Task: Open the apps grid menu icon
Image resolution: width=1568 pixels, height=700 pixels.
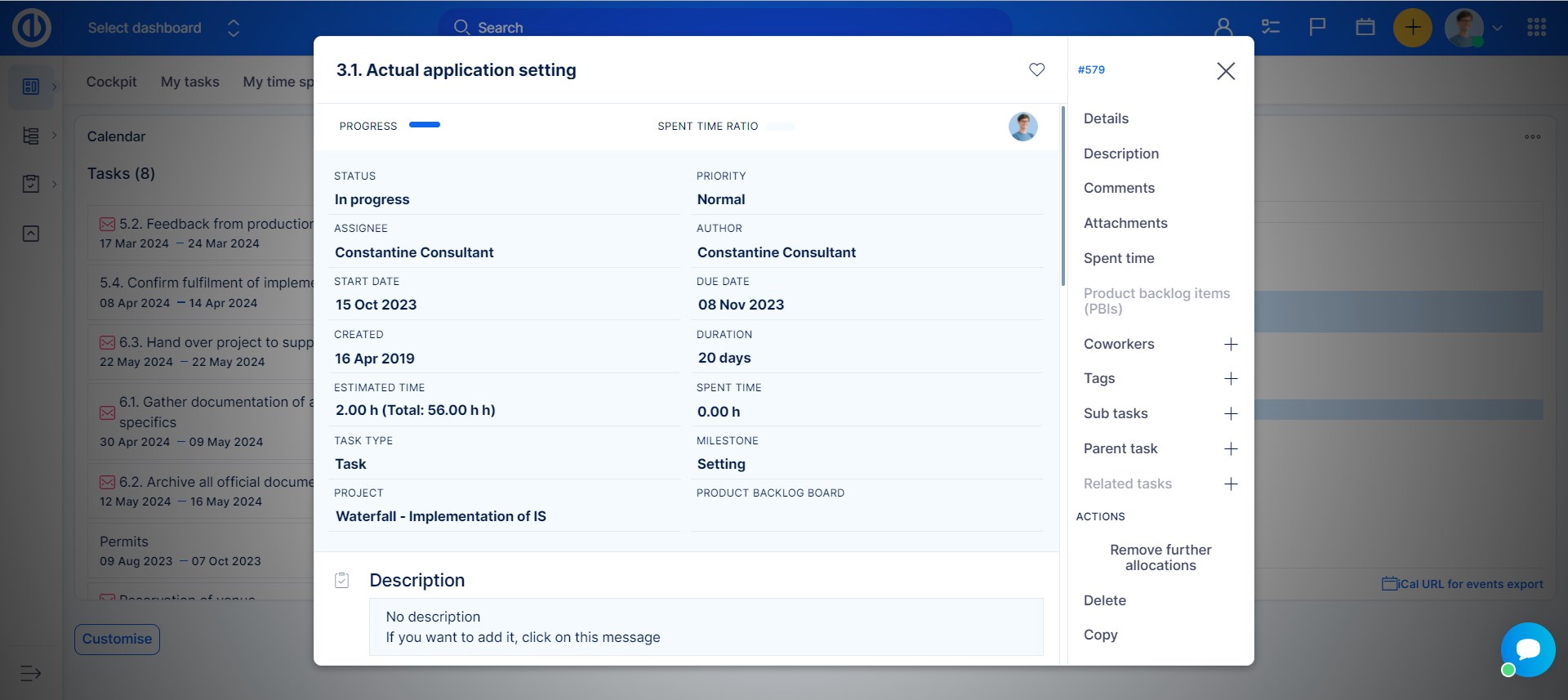Action: click(1536, 28)
